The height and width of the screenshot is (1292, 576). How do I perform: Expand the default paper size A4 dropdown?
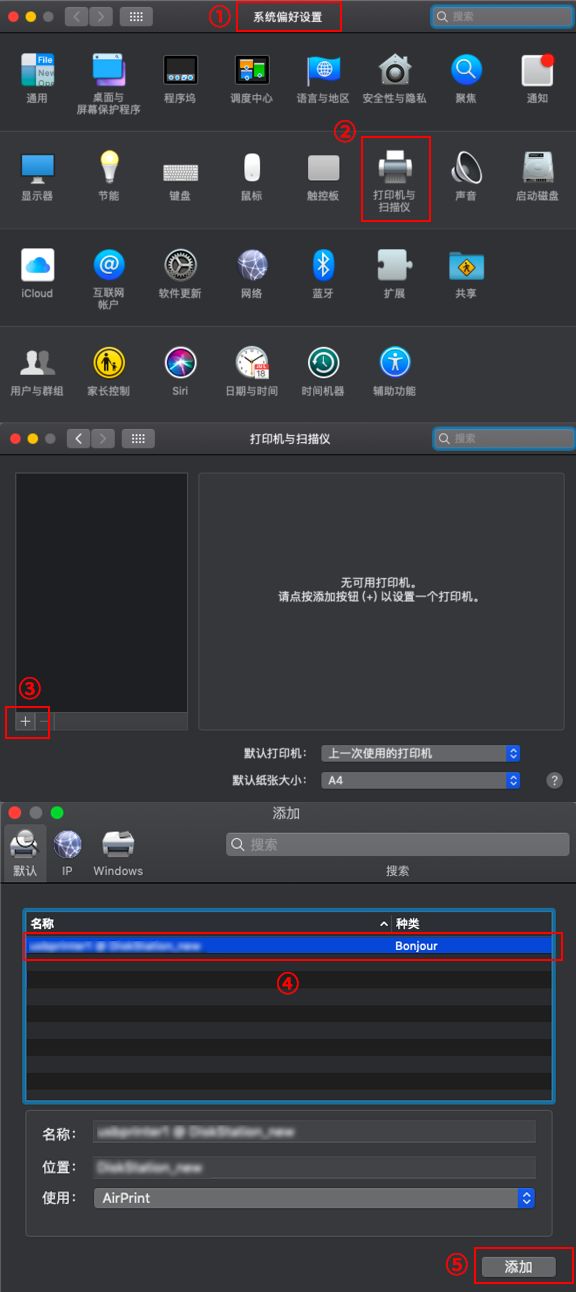click(421, 780)
